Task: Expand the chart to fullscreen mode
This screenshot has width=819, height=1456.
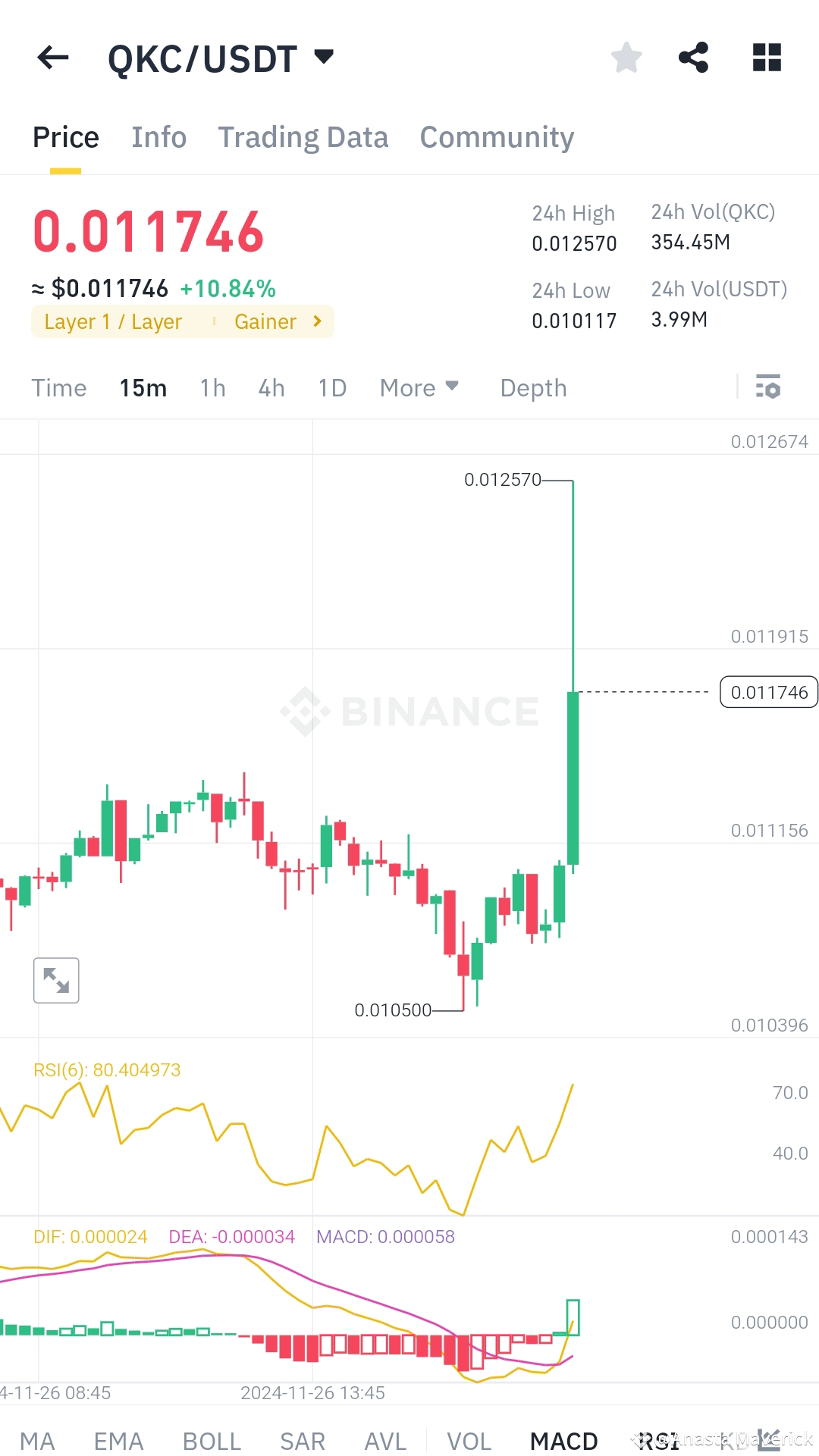Action: point(56,980)
